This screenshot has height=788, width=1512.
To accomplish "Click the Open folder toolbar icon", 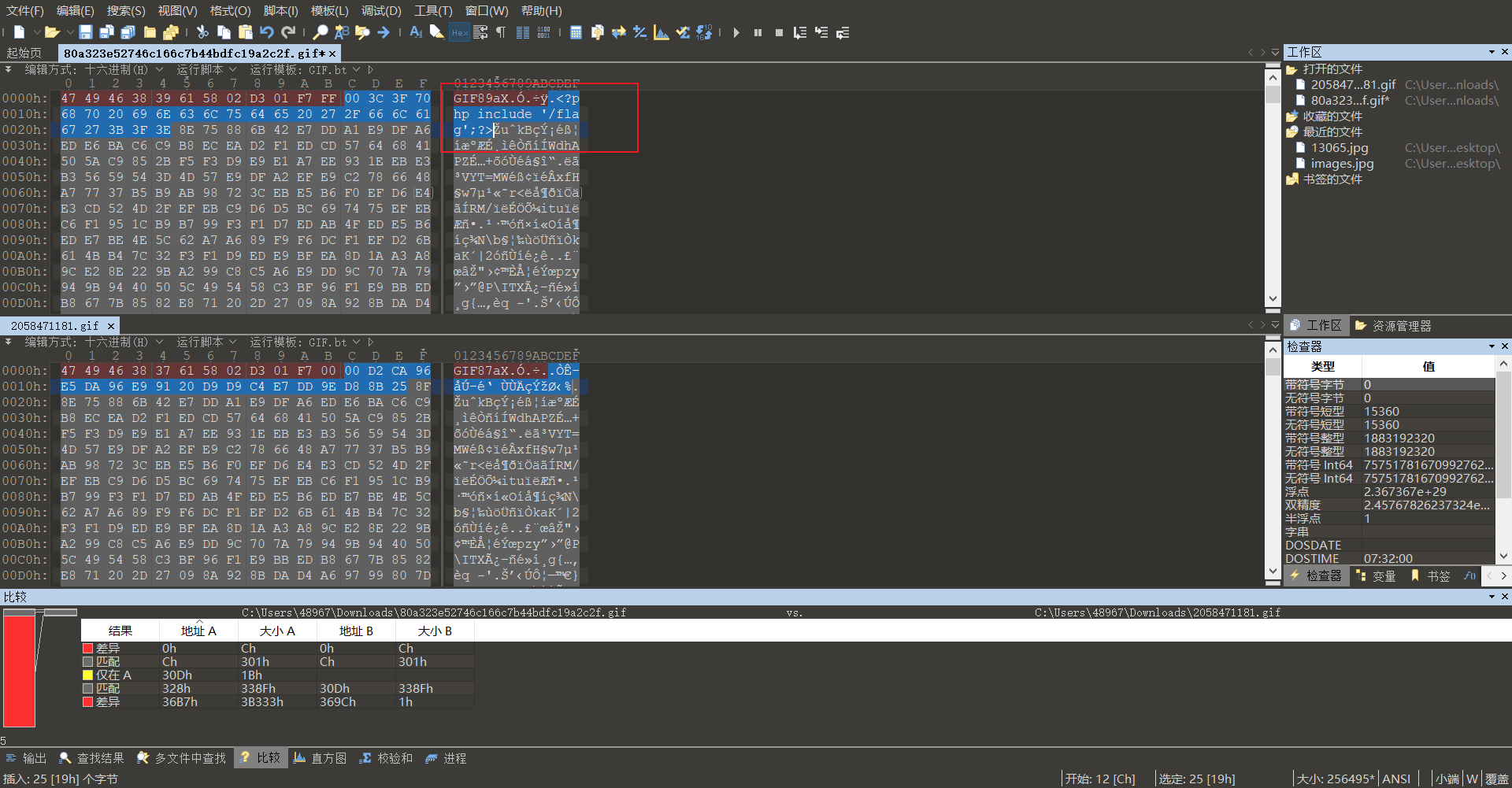I will (52, 32).
